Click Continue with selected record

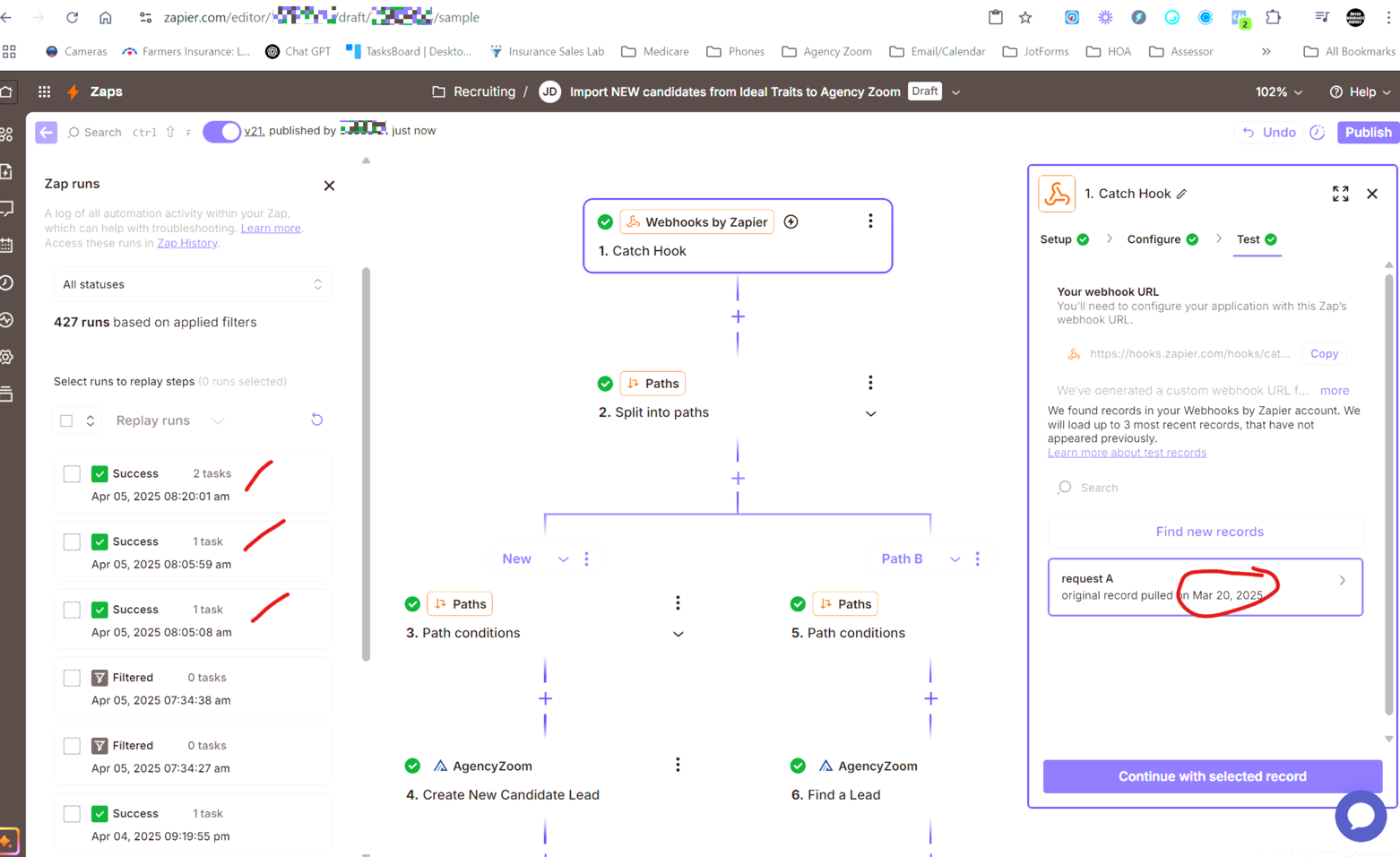pyautogui.click(x=1212, y=776)
